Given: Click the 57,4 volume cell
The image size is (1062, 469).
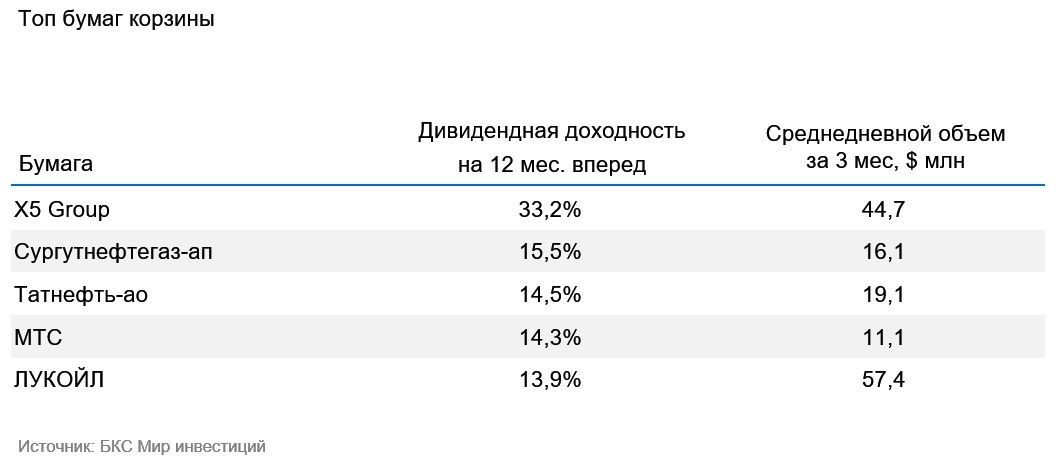Looking at the screenshot, I should pyautogui.click(x=885, y=380).
